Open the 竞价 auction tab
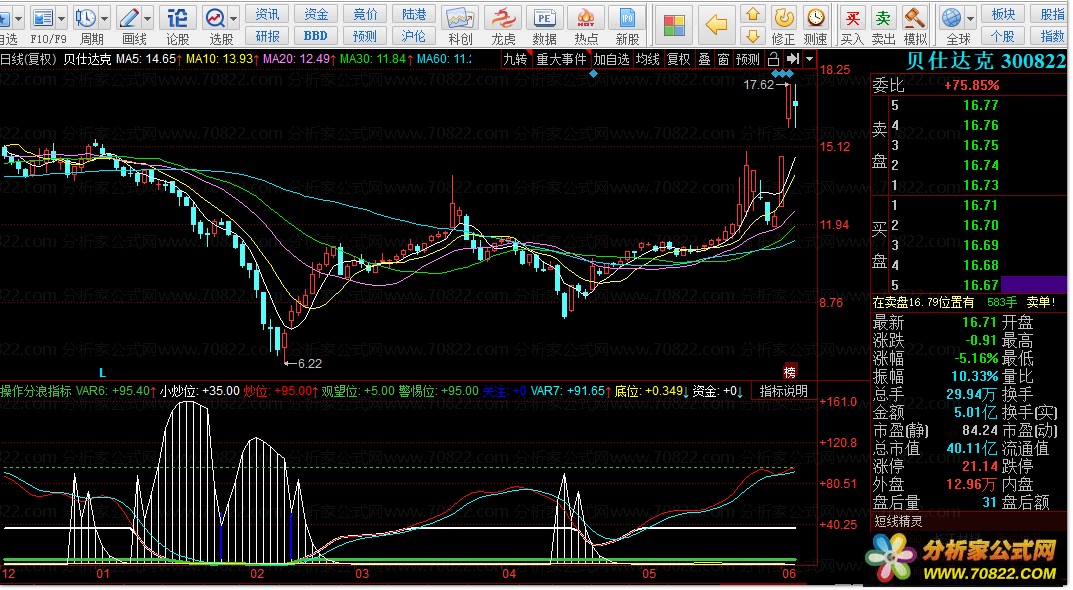 click(365, 14)
